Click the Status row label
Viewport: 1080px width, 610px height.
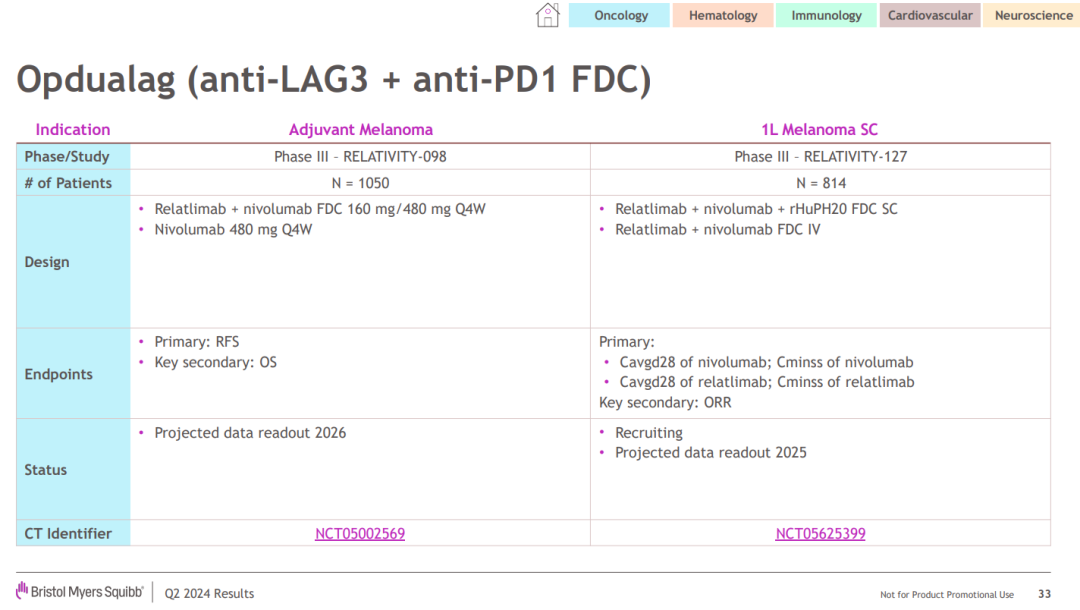(46, 470)
